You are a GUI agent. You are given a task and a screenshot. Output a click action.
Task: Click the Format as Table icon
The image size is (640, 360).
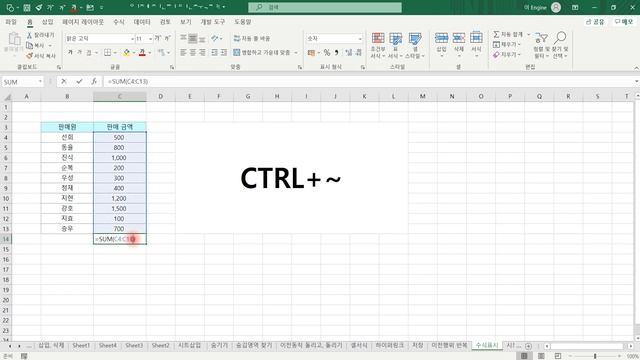point(395,38)
